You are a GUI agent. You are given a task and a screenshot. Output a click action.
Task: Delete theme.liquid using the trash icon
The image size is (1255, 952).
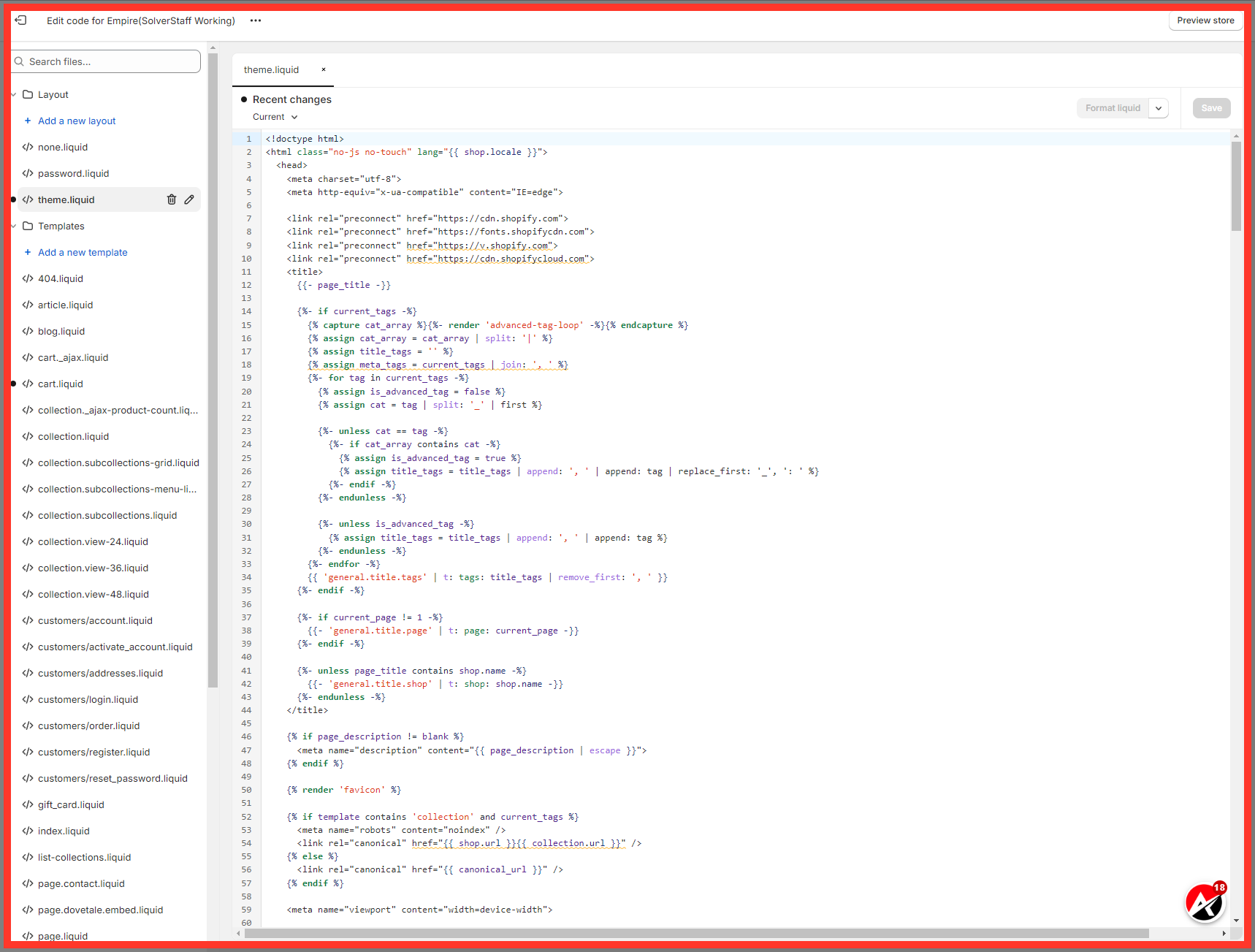click(x=172, y=199)
